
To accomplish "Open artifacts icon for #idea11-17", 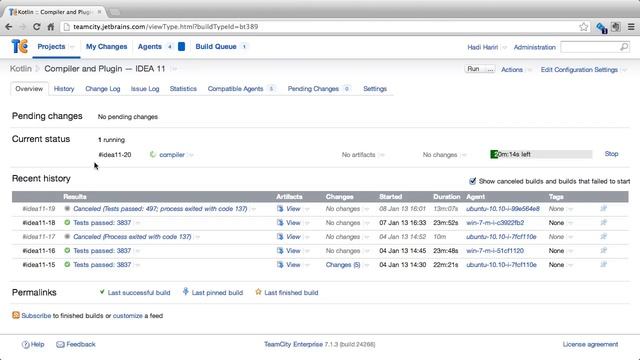I will click(280, 237).
